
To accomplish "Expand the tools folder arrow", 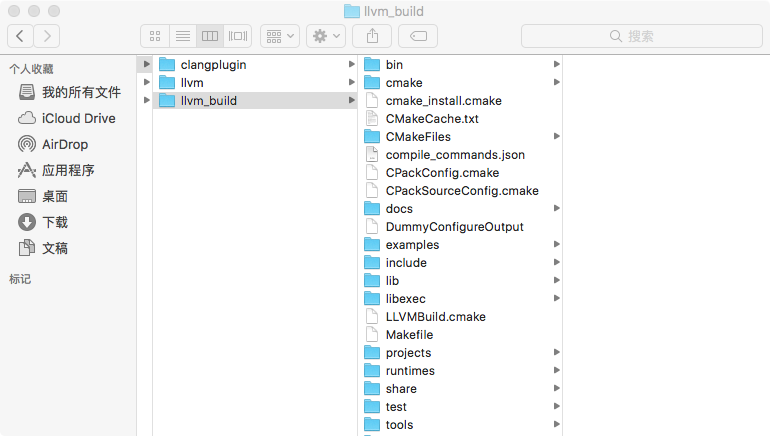I will [556, 424].
